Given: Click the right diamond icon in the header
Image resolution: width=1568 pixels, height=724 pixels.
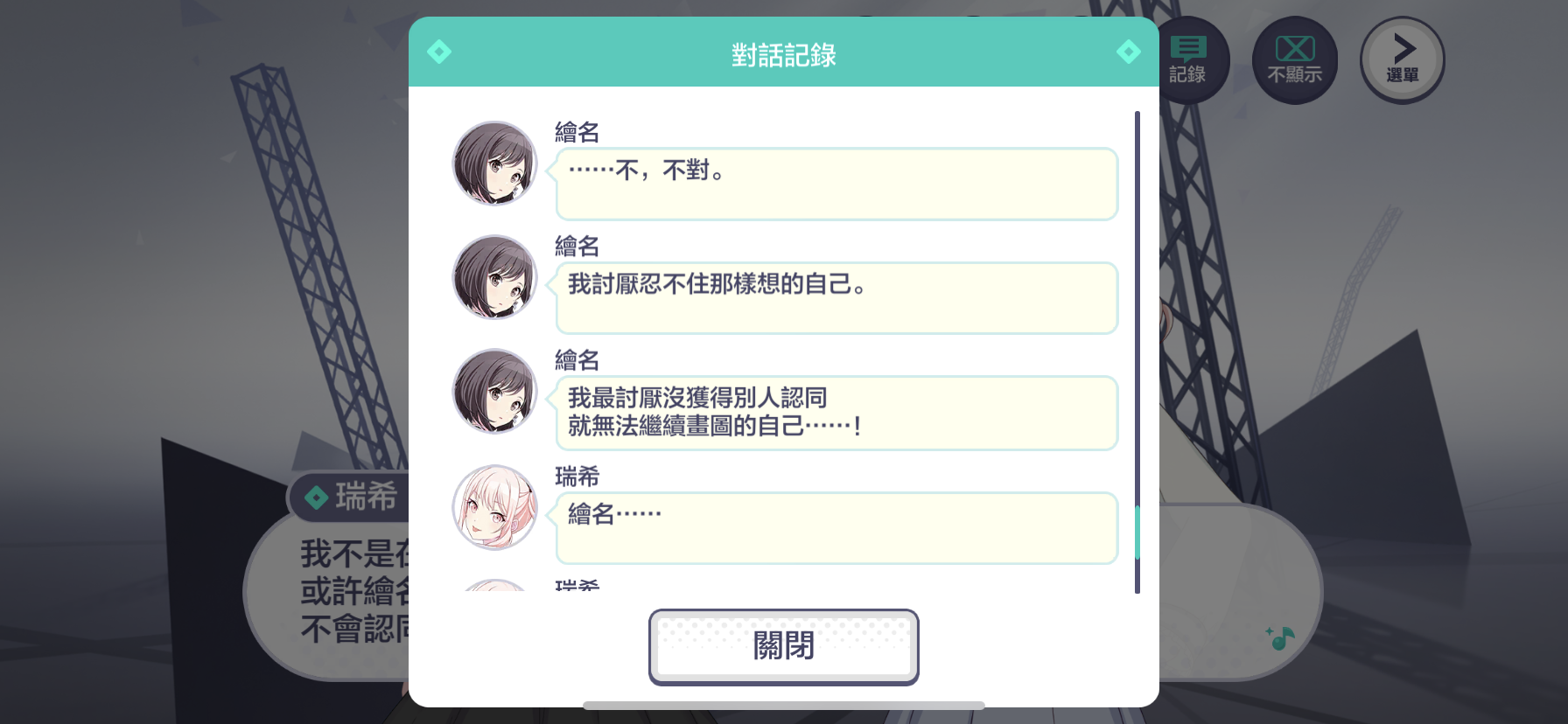Looking at the screenshot, I should [1128, 52].
